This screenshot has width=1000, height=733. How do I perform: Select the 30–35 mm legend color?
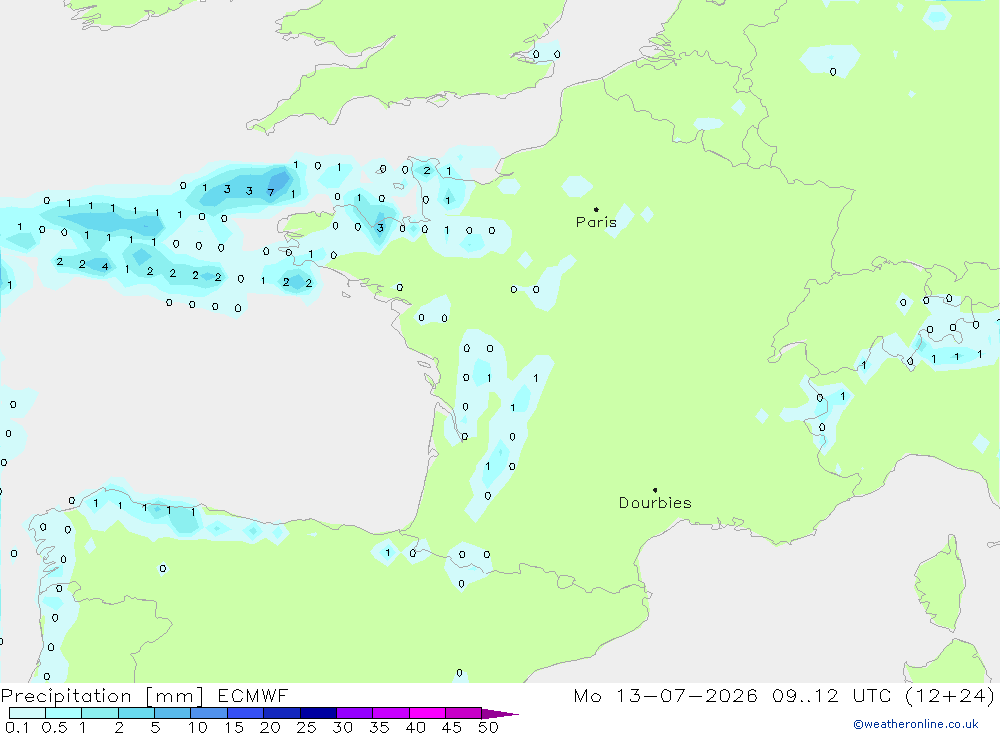[354, 713]
